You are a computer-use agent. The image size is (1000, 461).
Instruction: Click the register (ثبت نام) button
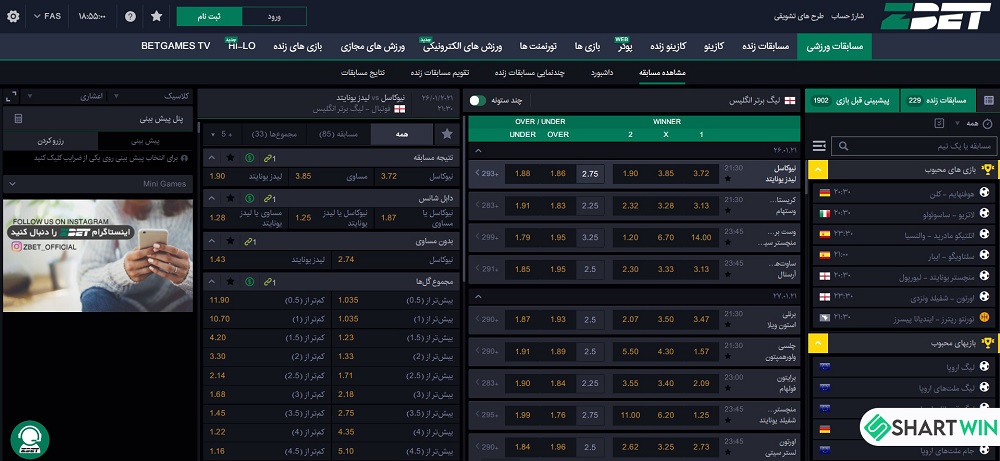coord(208,17)
